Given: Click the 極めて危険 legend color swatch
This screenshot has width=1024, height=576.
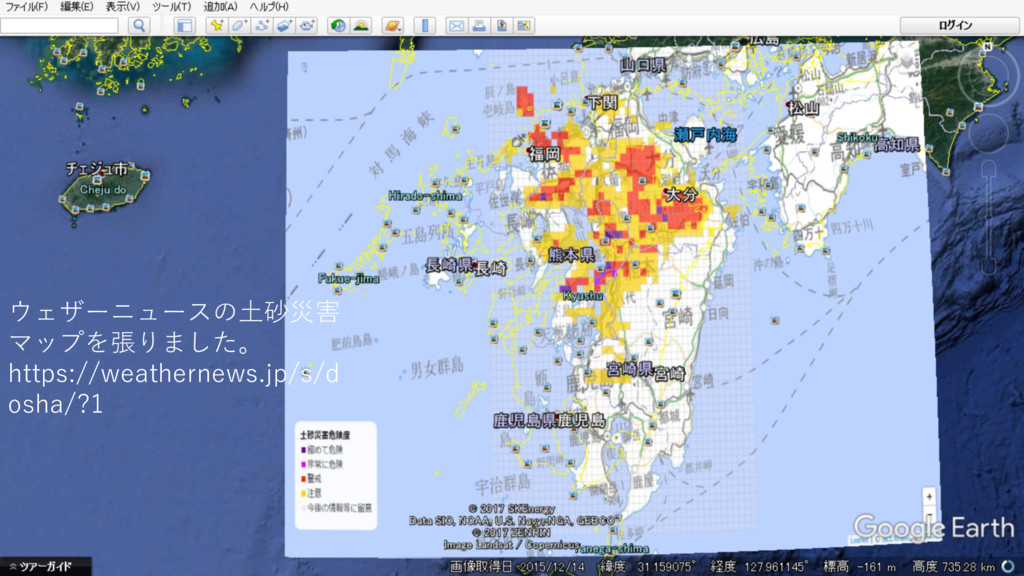Looking at the screenshot, I should point(303,450).
